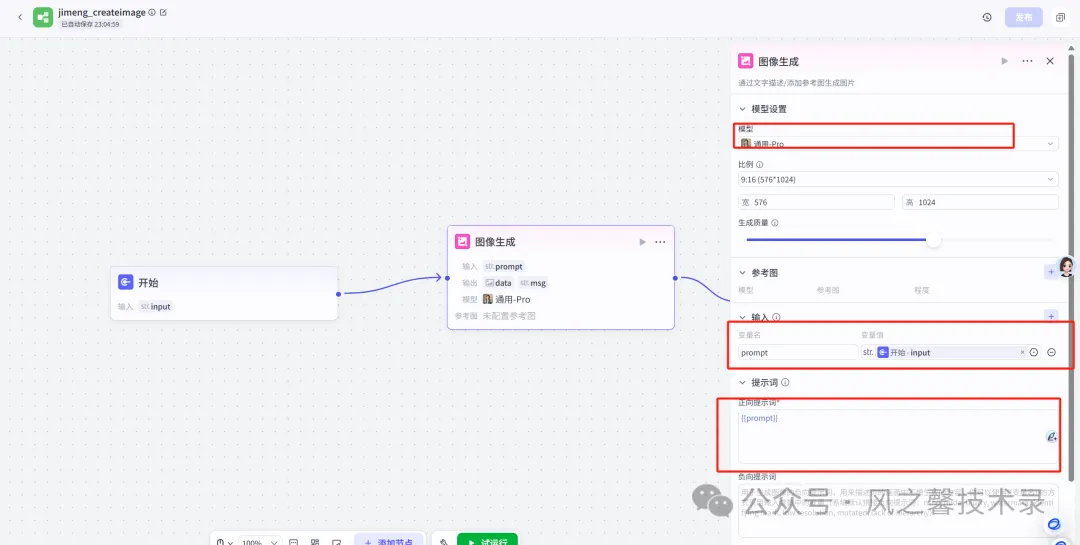This screenshot has width=1080, height=545.
Task: Open the mouse interaction mode dropdown
Action: tap(225, 543)
